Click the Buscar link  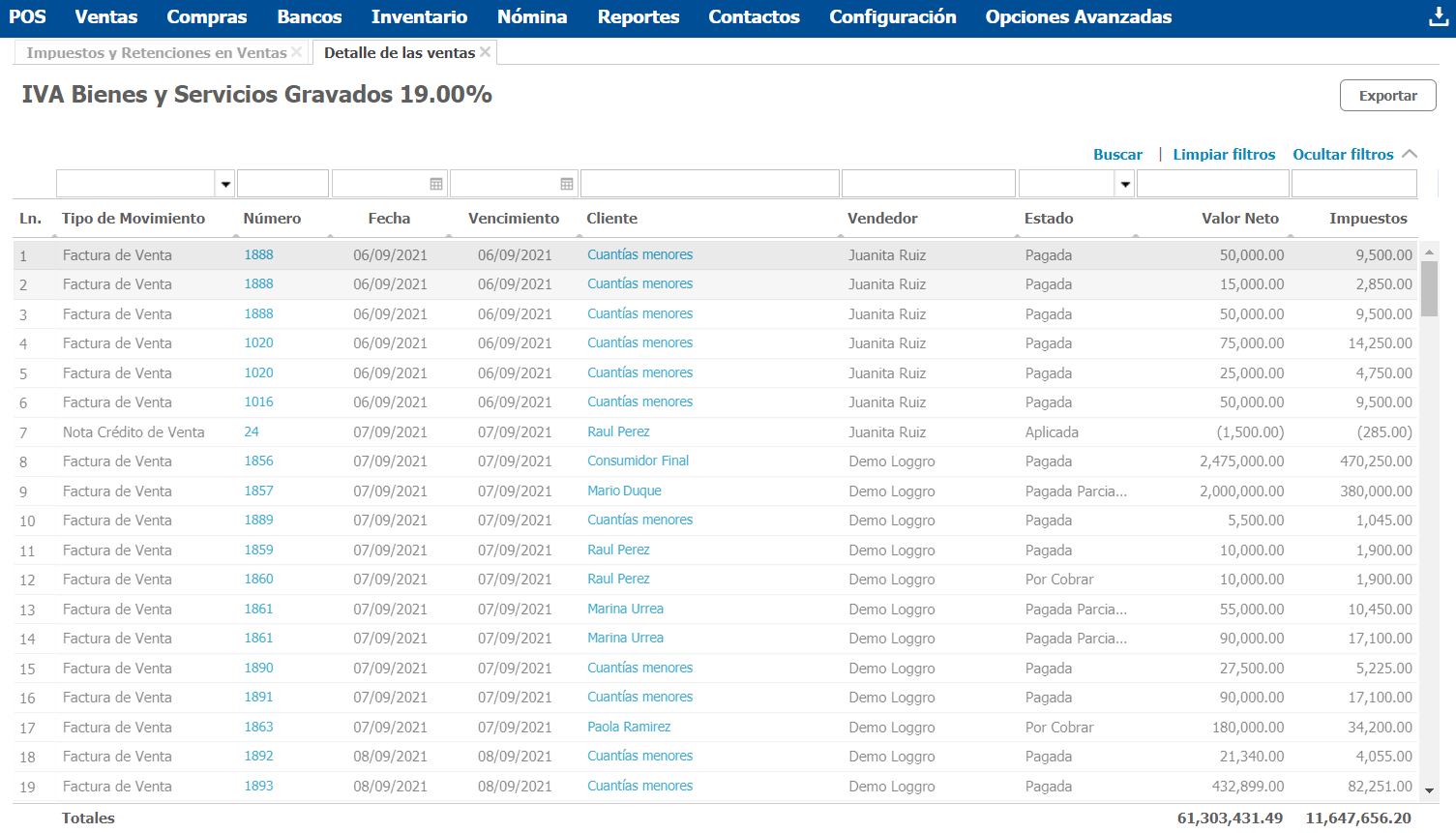click(1117, 155)
